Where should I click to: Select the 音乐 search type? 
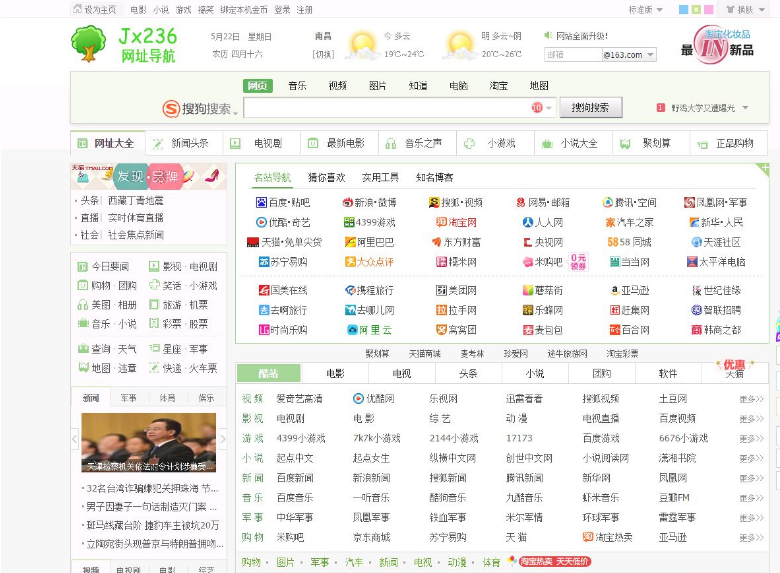tap(297, 86)
